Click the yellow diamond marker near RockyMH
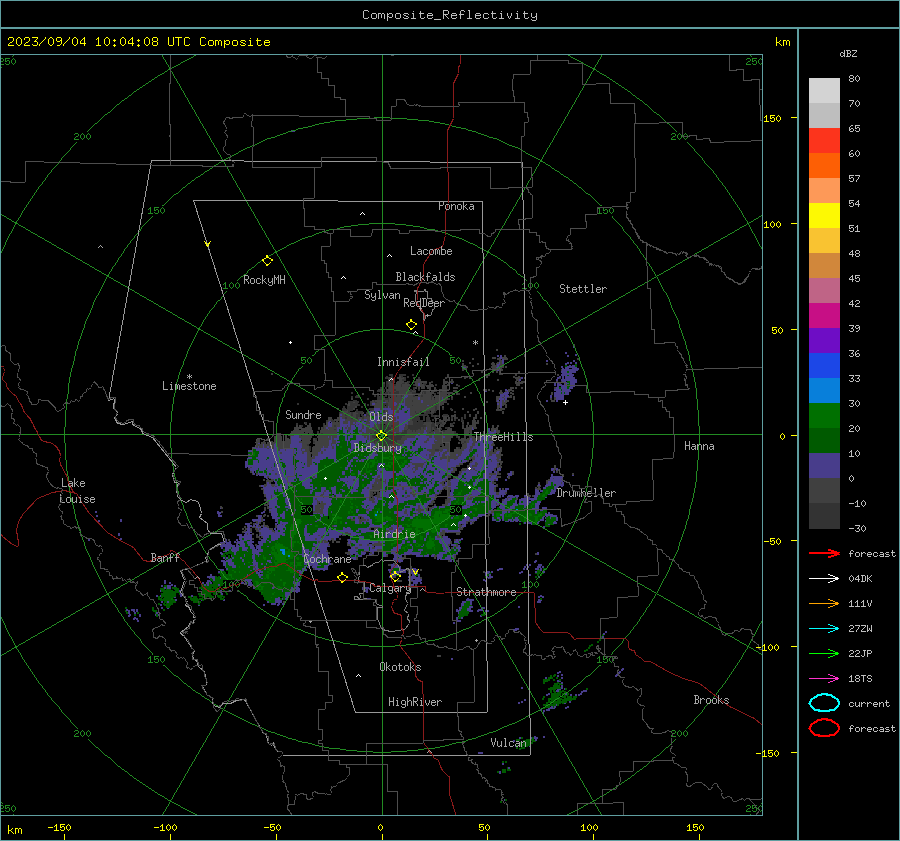 (267, 261)
